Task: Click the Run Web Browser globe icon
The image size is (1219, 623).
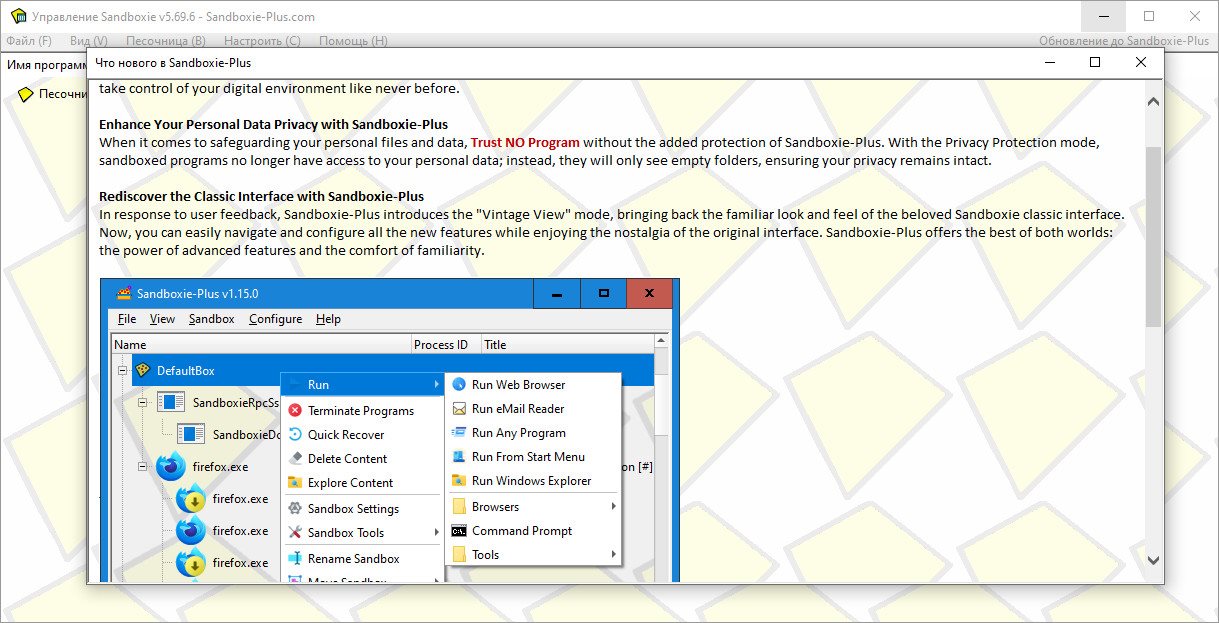Action: tap(459, 384)
